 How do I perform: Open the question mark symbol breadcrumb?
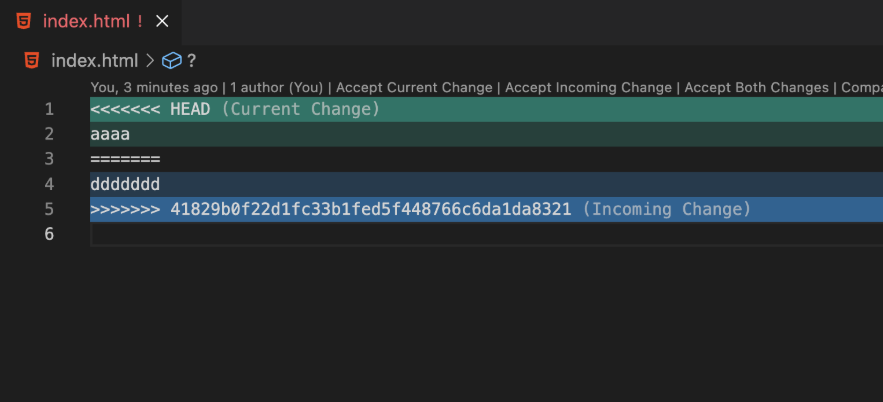(191, 60)
